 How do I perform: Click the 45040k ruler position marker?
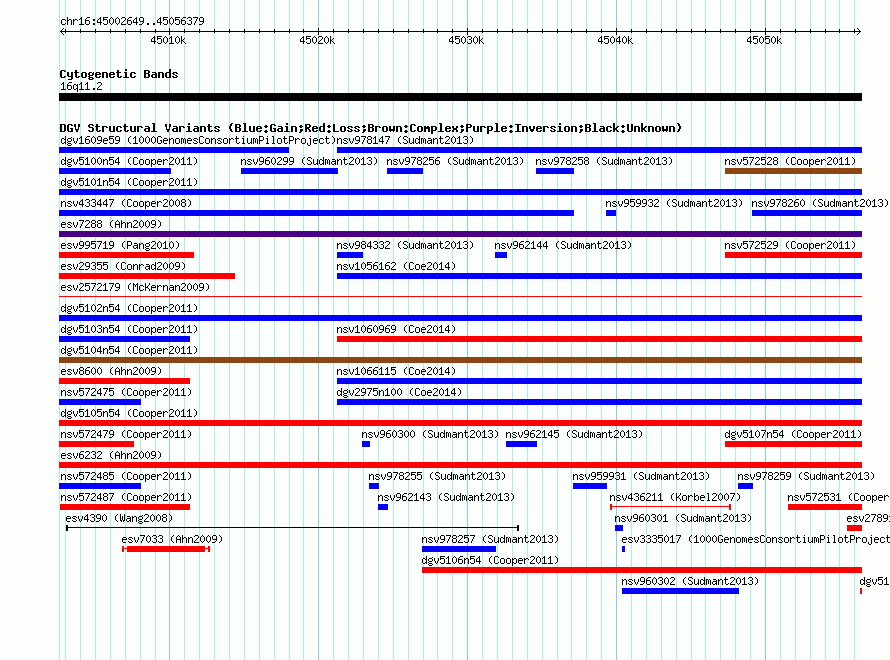[x=615, y=40]
